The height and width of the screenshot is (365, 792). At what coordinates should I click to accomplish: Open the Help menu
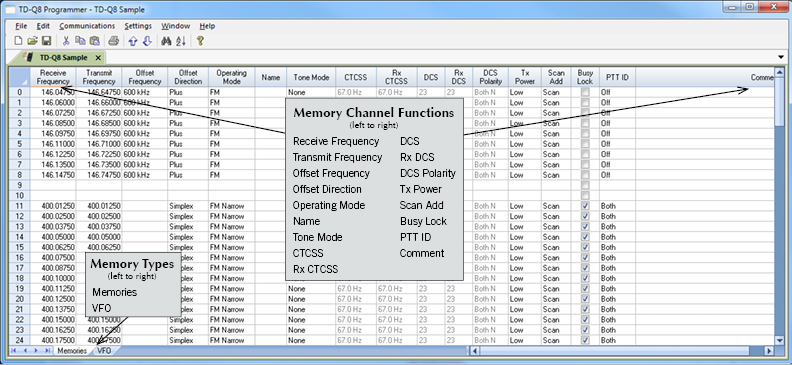click(207, 26)
